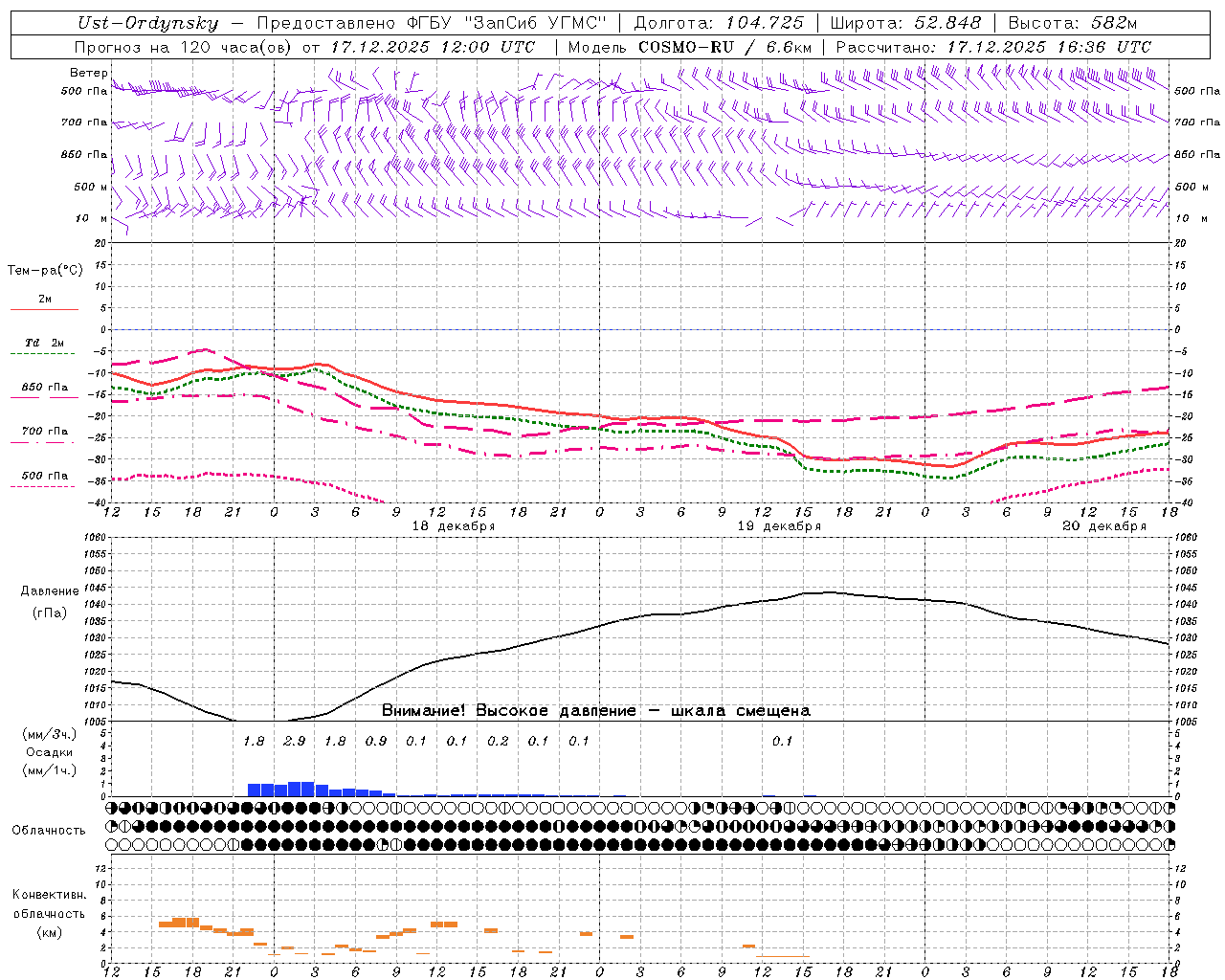Screen dimensions: 1225x980
Task: Click the '(мм/3ч.)' precipitation unit label
Action: (49, 735)
